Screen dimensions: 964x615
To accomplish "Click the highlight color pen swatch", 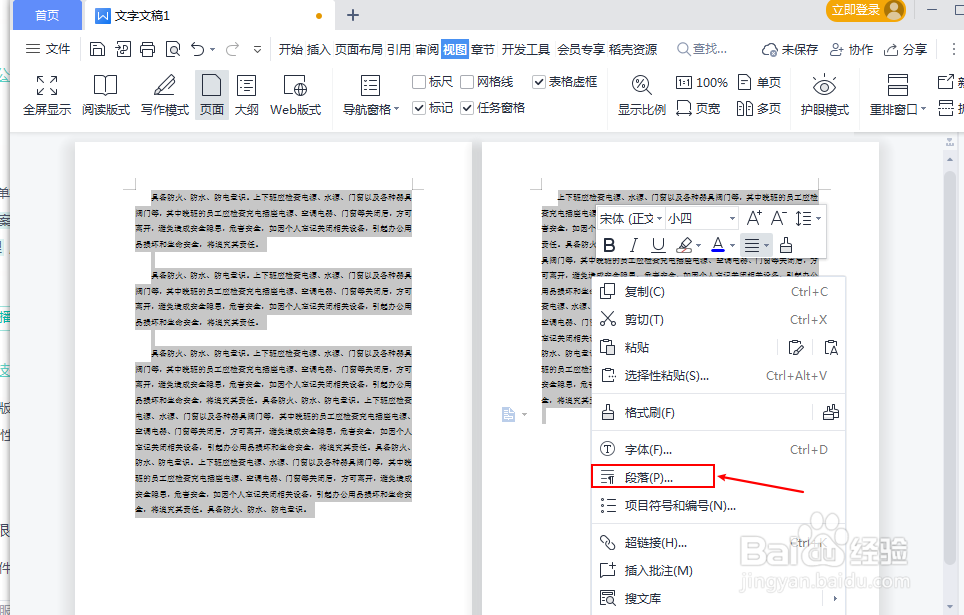I will (684, 245).
